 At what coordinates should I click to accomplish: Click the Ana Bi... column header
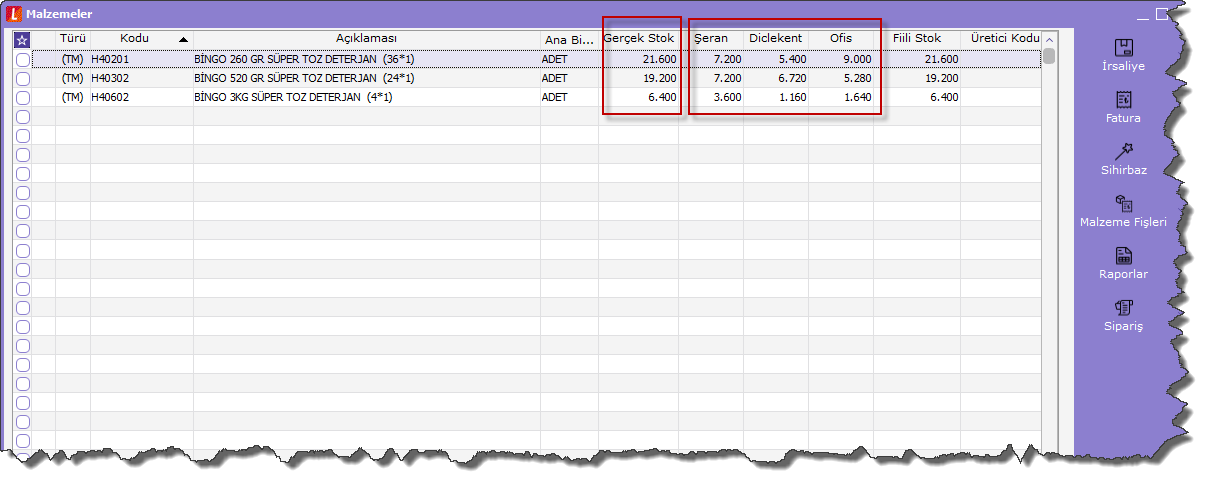coord(569,40)
